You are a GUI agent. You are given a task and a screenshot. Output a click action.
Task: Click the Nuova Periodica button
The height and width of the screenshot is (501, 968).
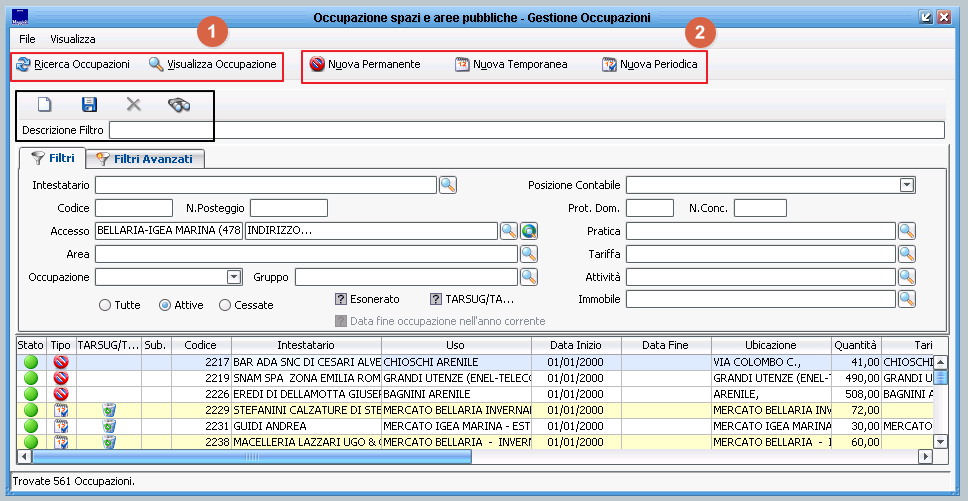[x=650, y=65]
